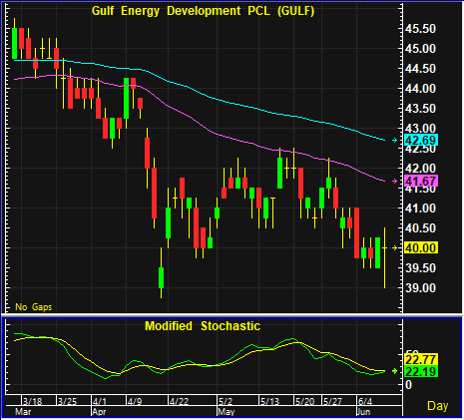Click the 3/25 date marker
Viewport: 464px width, 420px height.
(x=67, y=401)
